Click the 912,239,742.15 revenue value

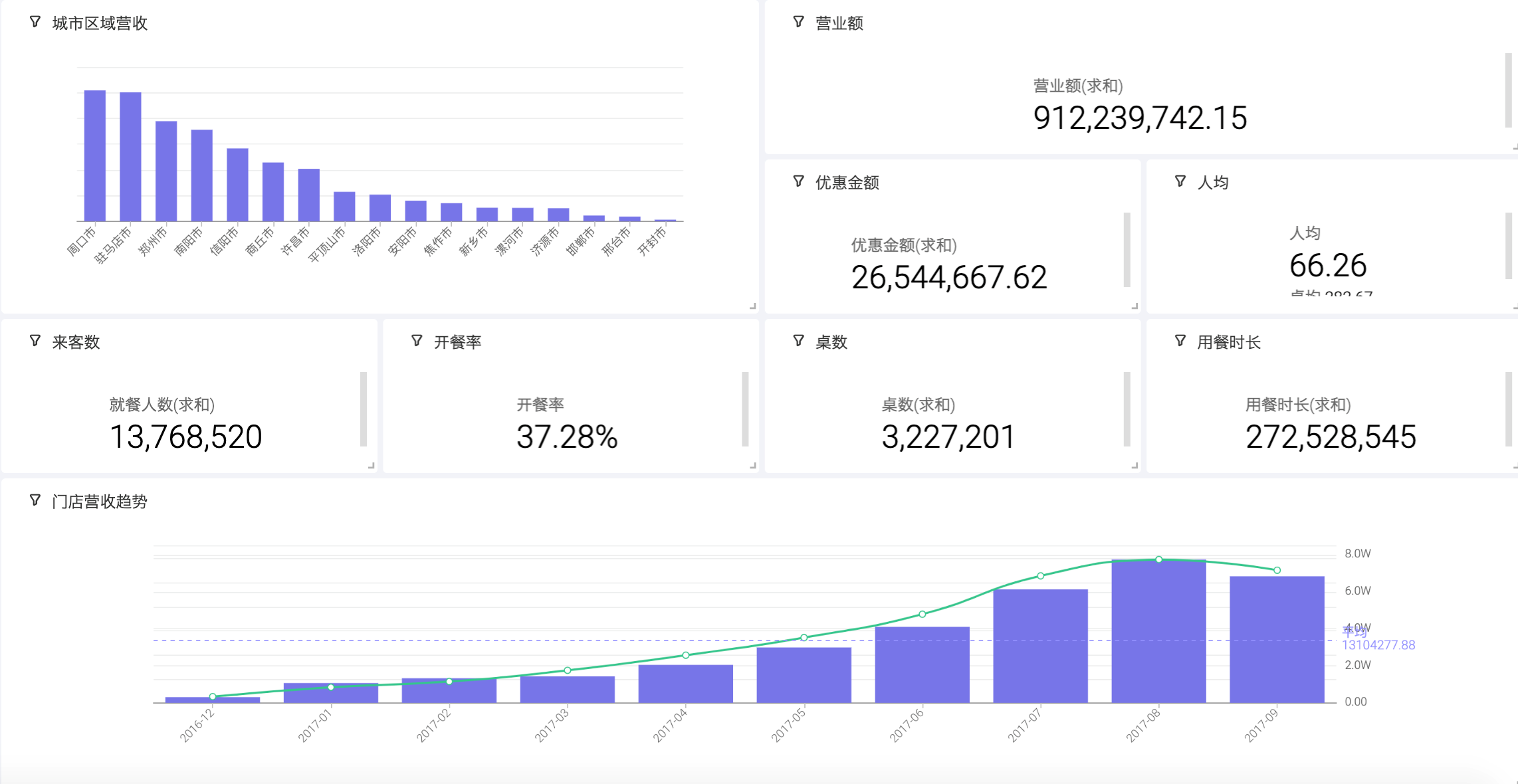click(x=1140, y=118)
